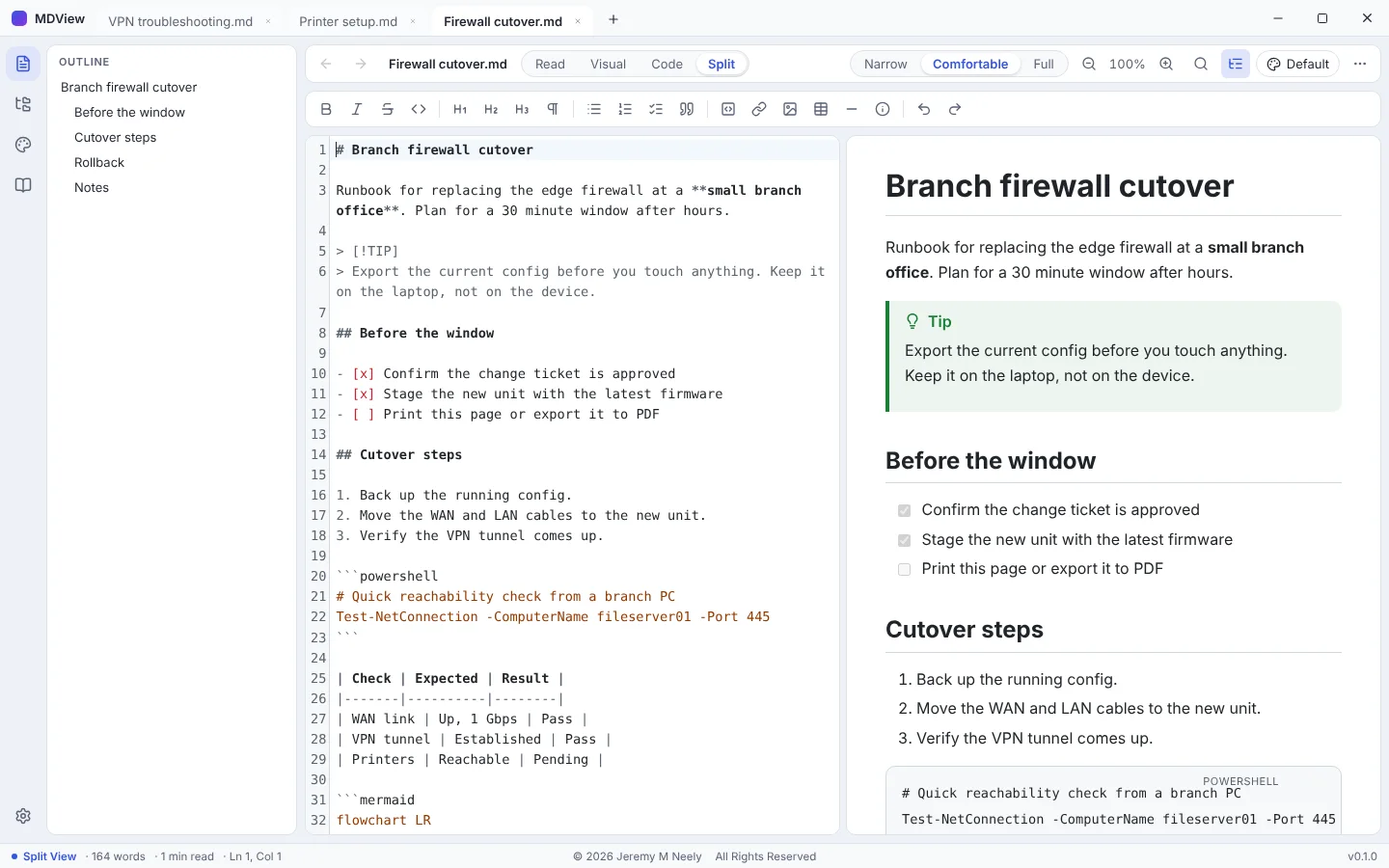The width and height of the screenshot is (1389, 868).
Task: Insert an image
Action: point(790,109)
